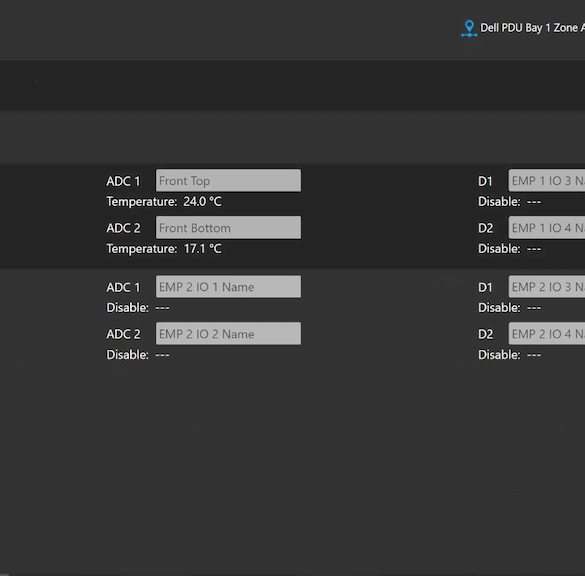Edit the EMP 2 IO 3 name field
The image size is (585, 576).
point(547,287)
